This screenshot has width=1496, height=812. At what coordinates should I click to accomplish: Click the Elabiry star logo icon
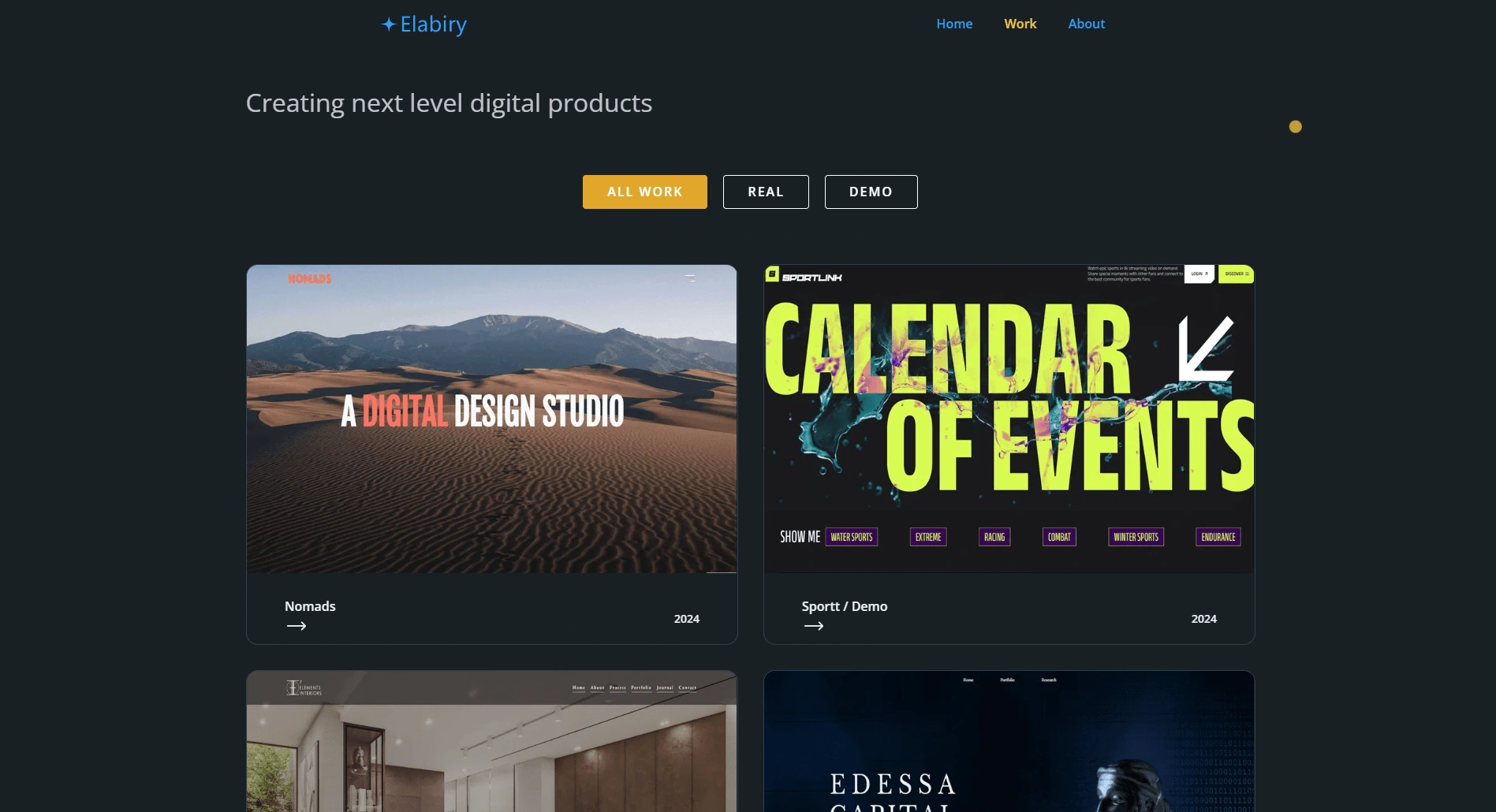pos(389,24)
